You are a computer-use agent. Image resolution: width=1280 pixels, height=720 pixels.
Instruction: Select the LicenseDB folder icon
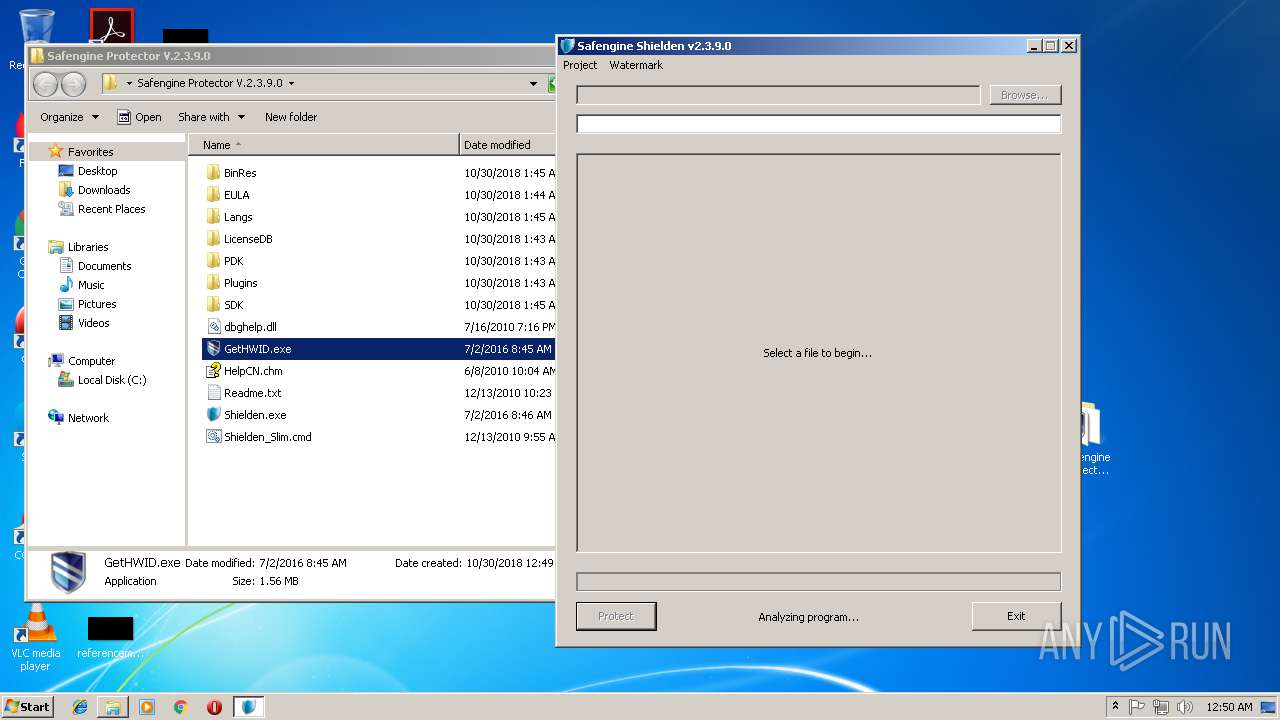(x=213, y=238)
